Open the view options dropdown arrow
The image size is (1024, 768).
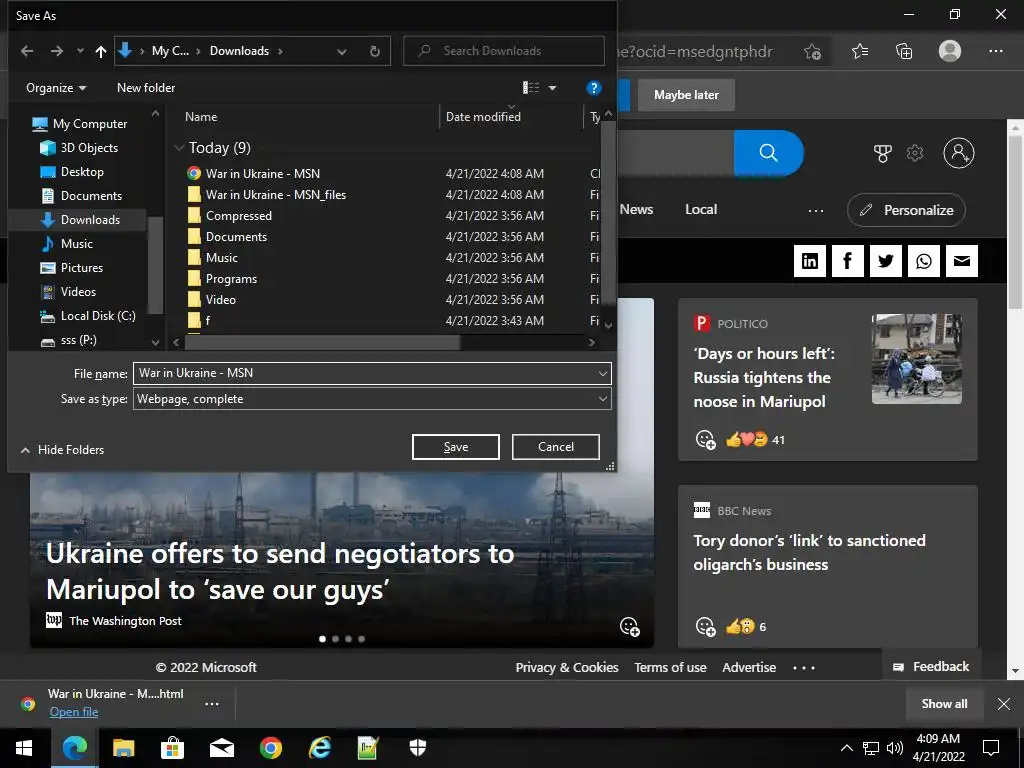(x=552, y=88)
